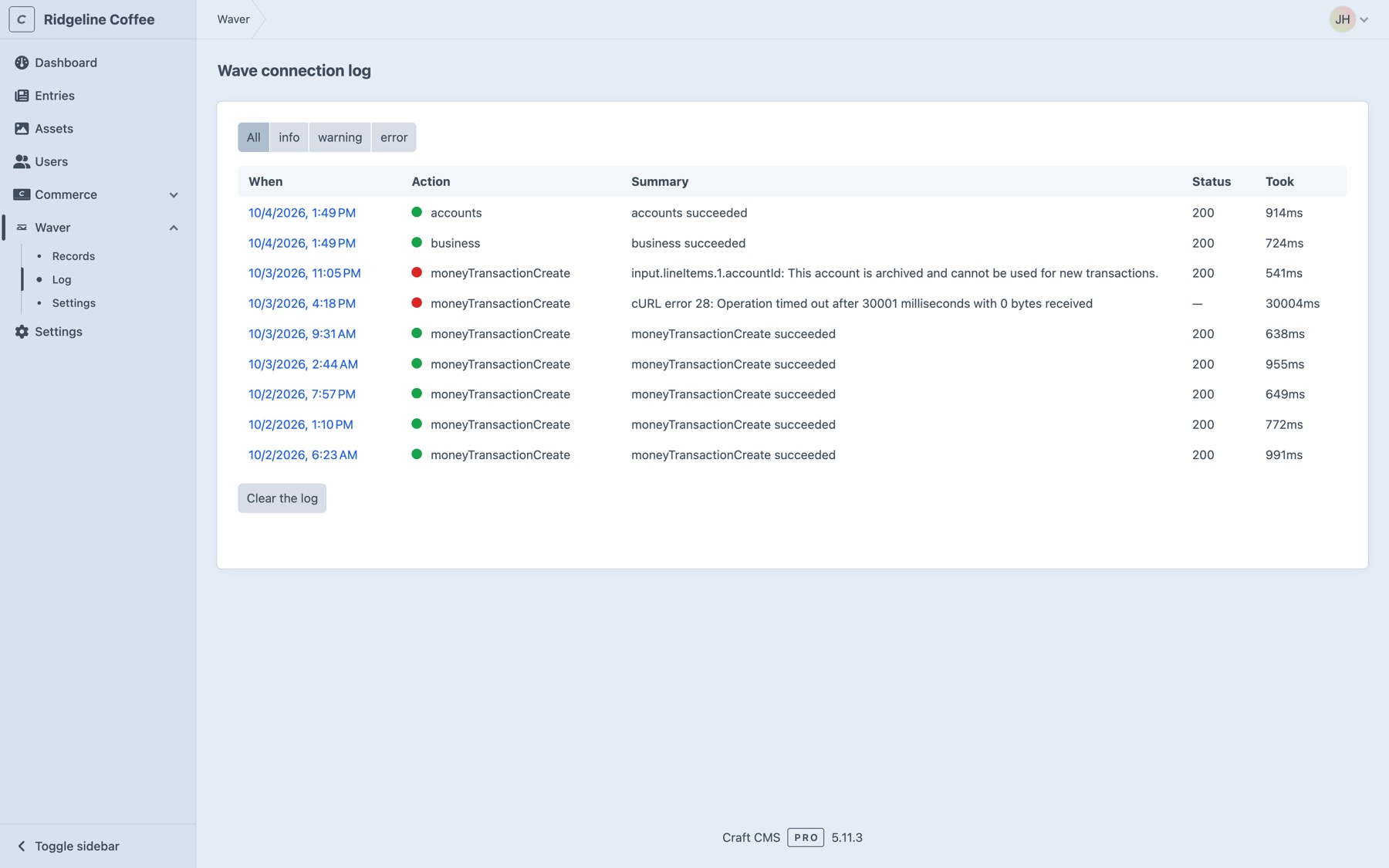Image resolution: width=1389 pixels, height=868 pixels.
Task: Open the Dashboard gauge icon
Action: point(22,62)
